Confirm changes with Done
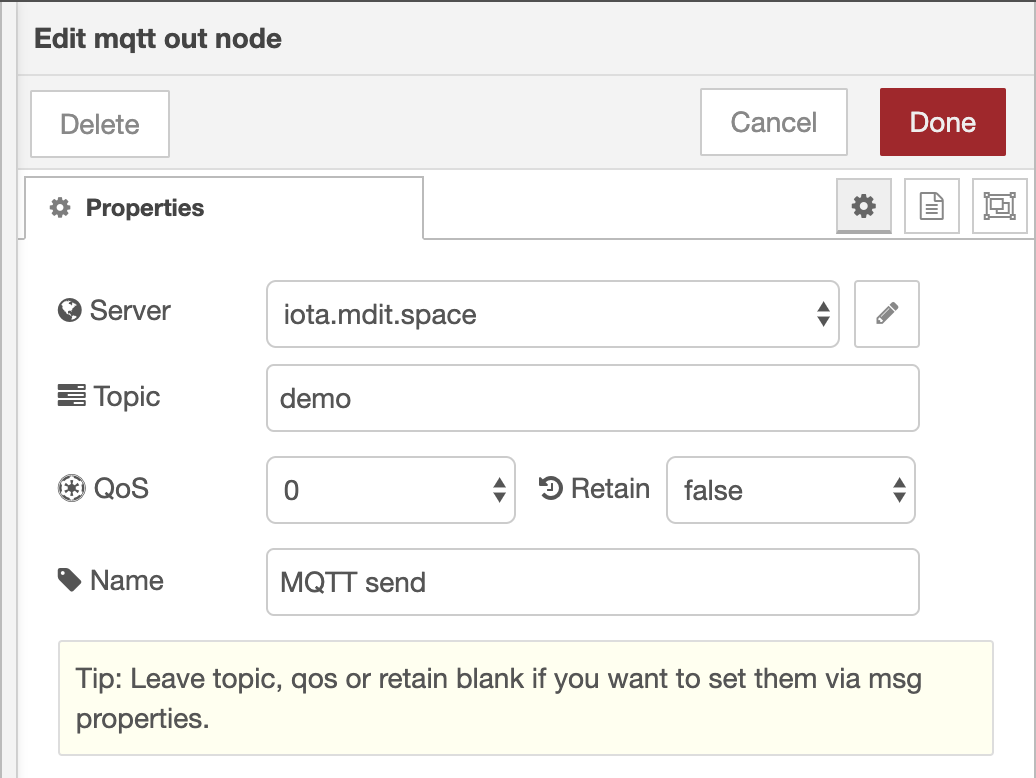1036x778 pixels. (943, 122)
